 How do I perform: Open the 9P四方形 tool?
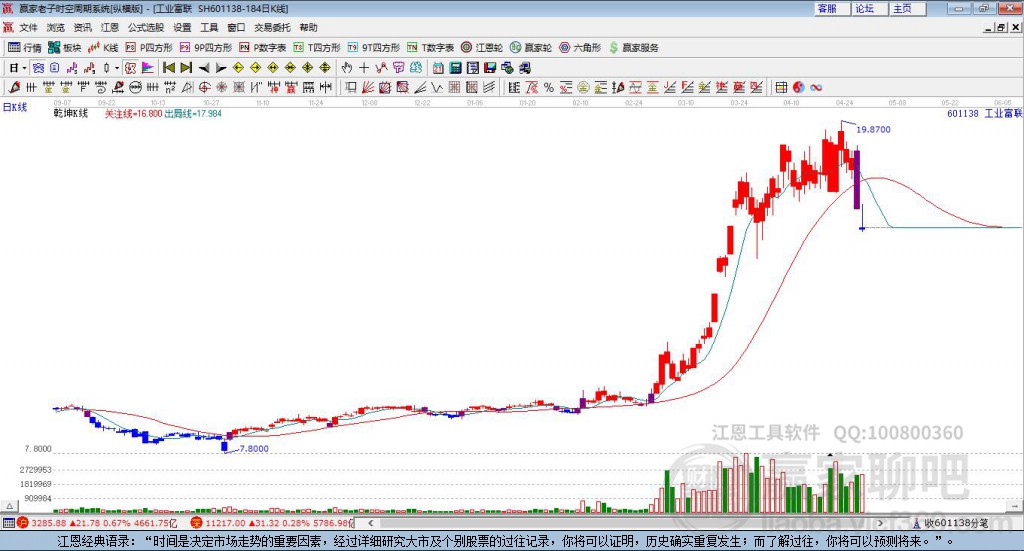pos(206,48)
